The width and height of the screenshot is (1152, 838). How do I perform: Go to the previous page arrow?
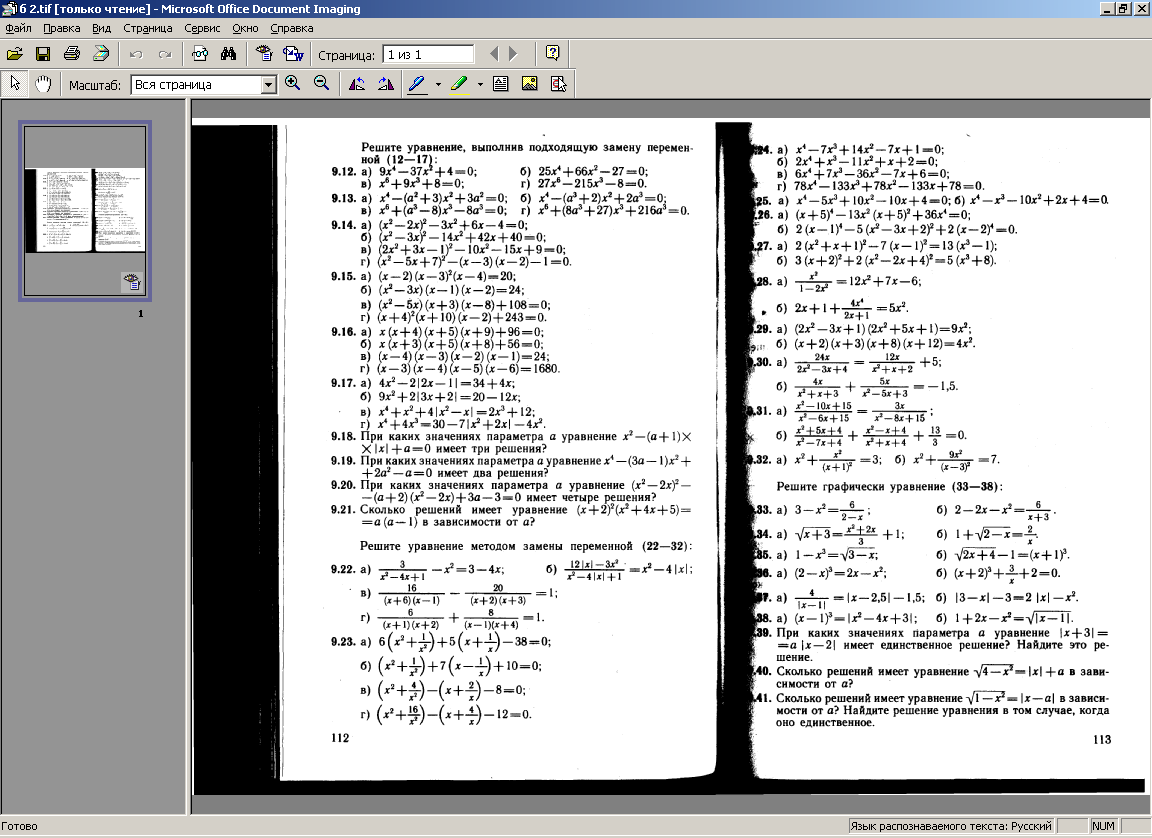click(494, 54)
